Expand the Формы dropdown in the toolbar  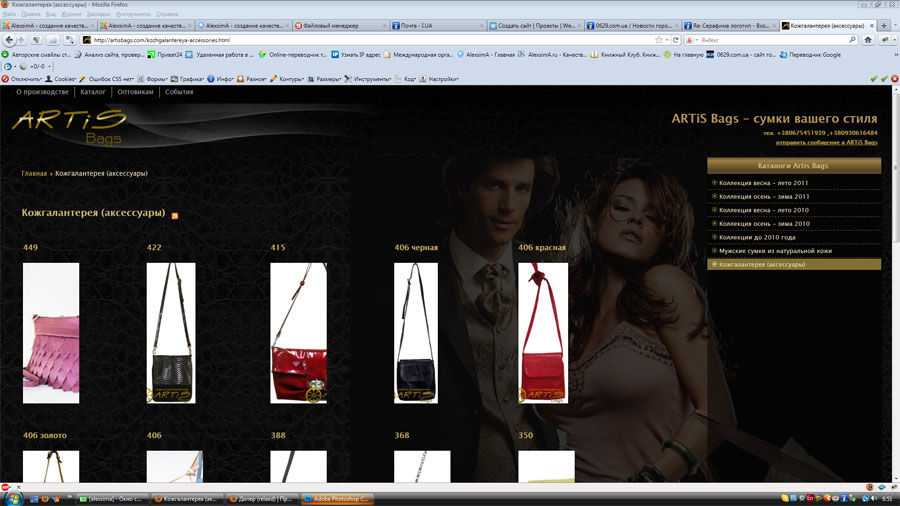152,79
